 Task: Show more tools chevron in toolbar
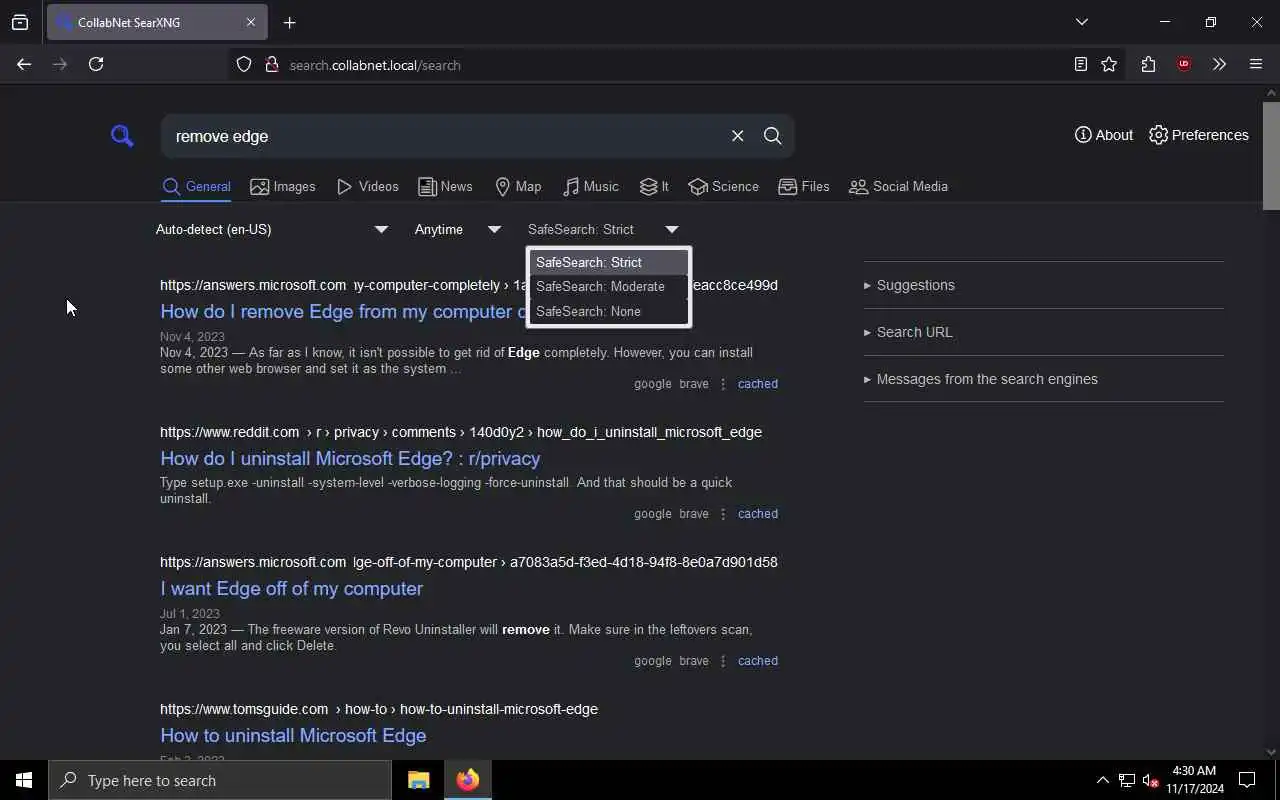click(1219, 64)
